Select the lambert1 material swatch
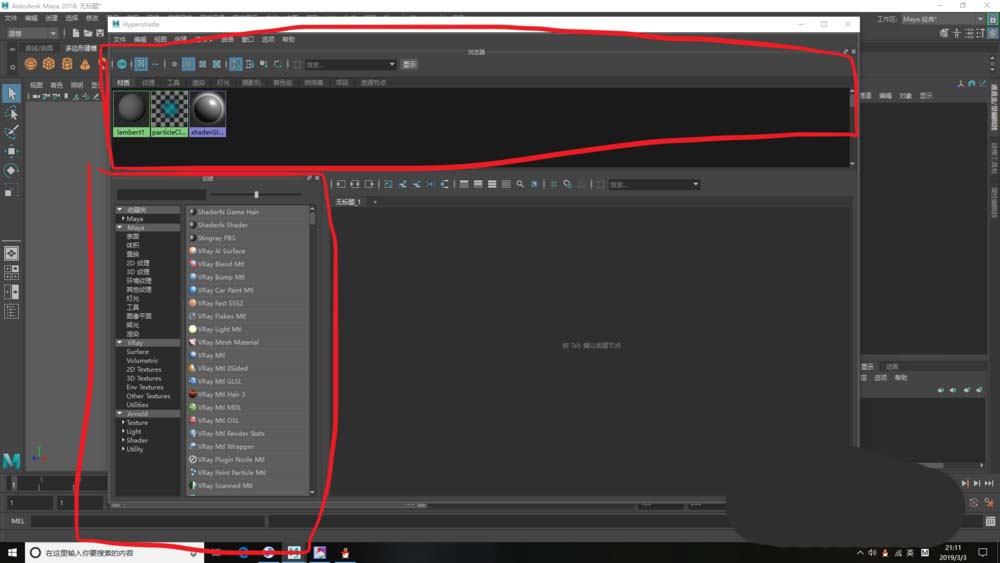 tap(131, 113)
